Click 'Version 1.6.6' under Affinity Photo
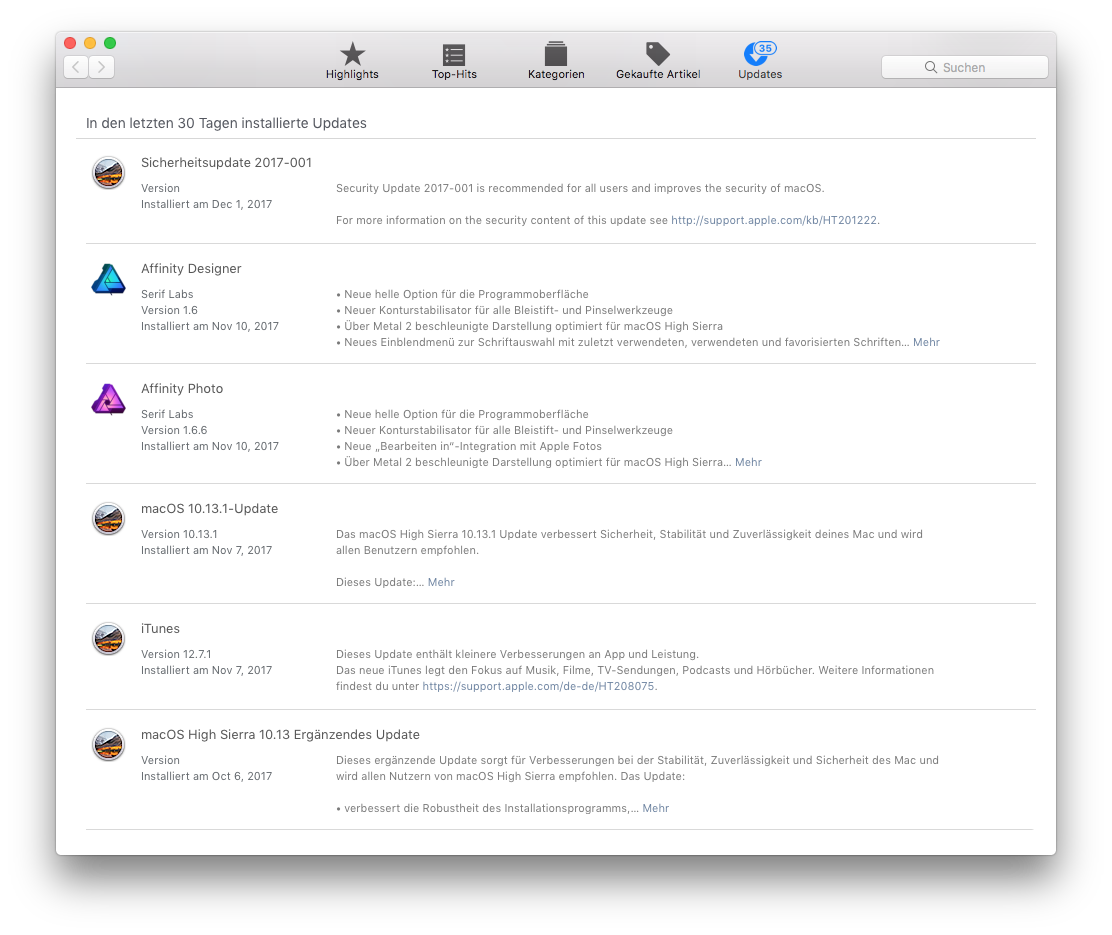Screen dimensions: 1112x935 click(174, 431)
